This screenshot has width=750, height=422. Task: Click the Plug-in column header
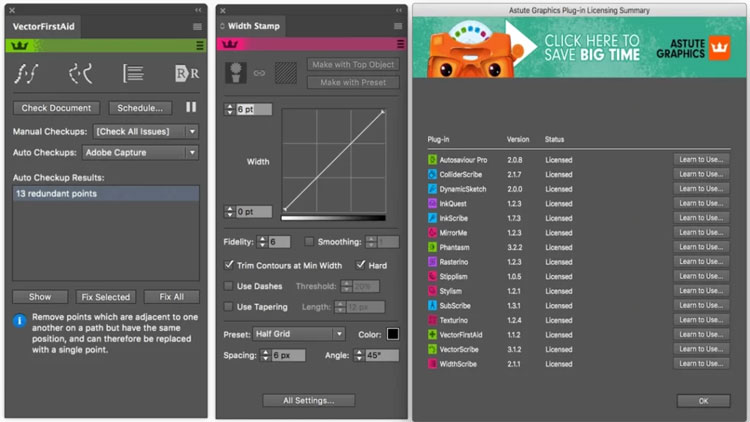pos(438,139)
